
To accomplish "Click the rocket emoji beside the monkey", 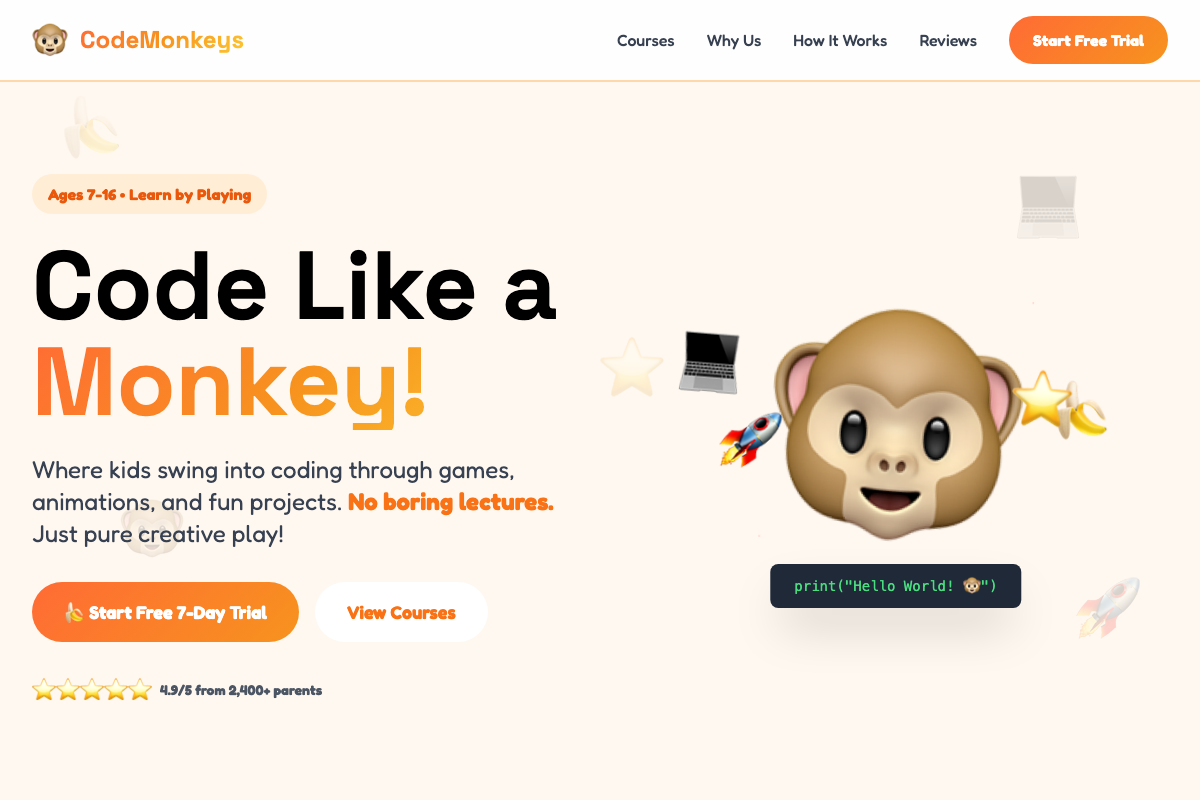I will [x=751, y=438].
